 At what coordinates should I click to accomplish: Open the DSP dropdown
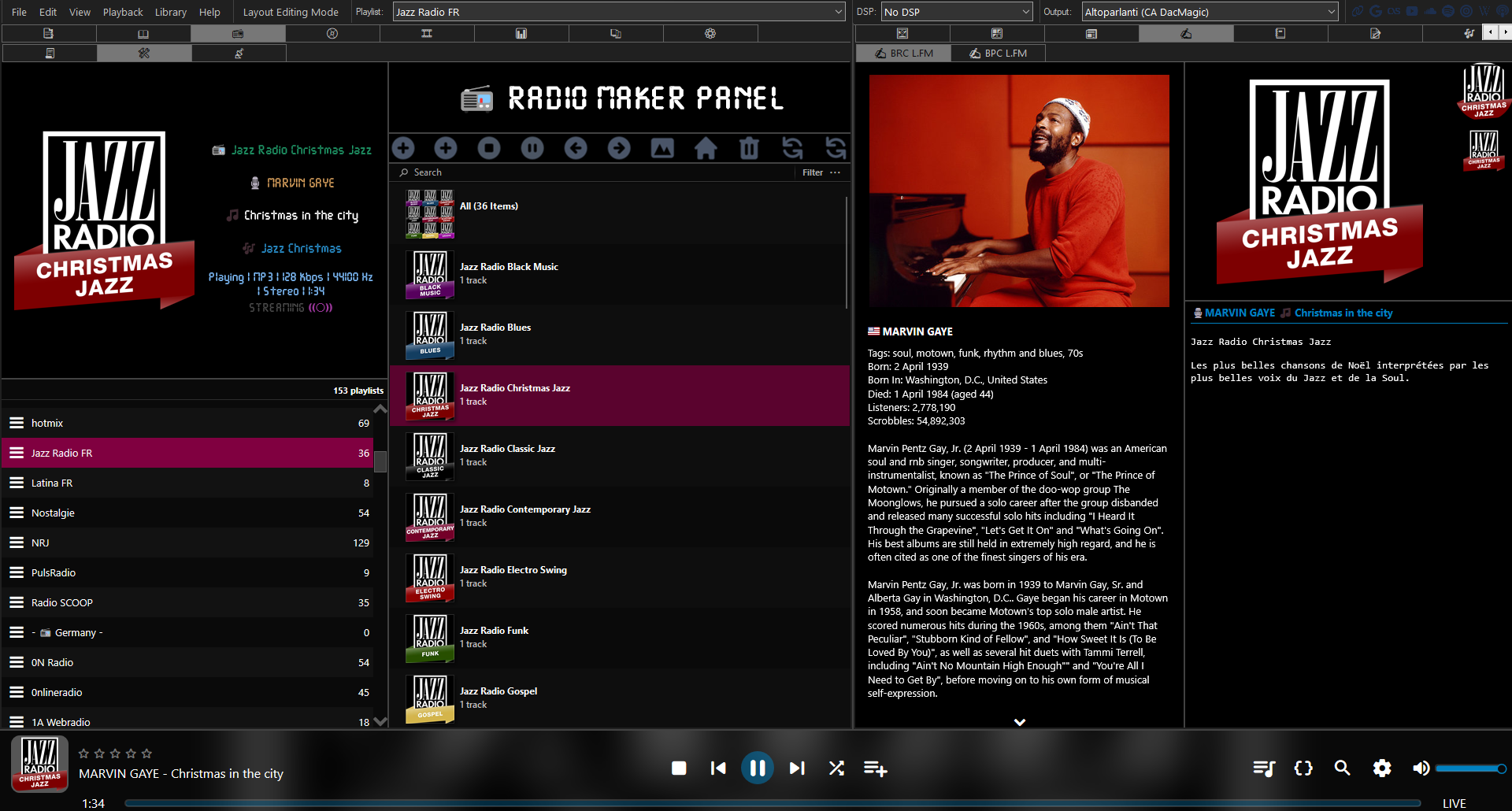click(957, 12)
